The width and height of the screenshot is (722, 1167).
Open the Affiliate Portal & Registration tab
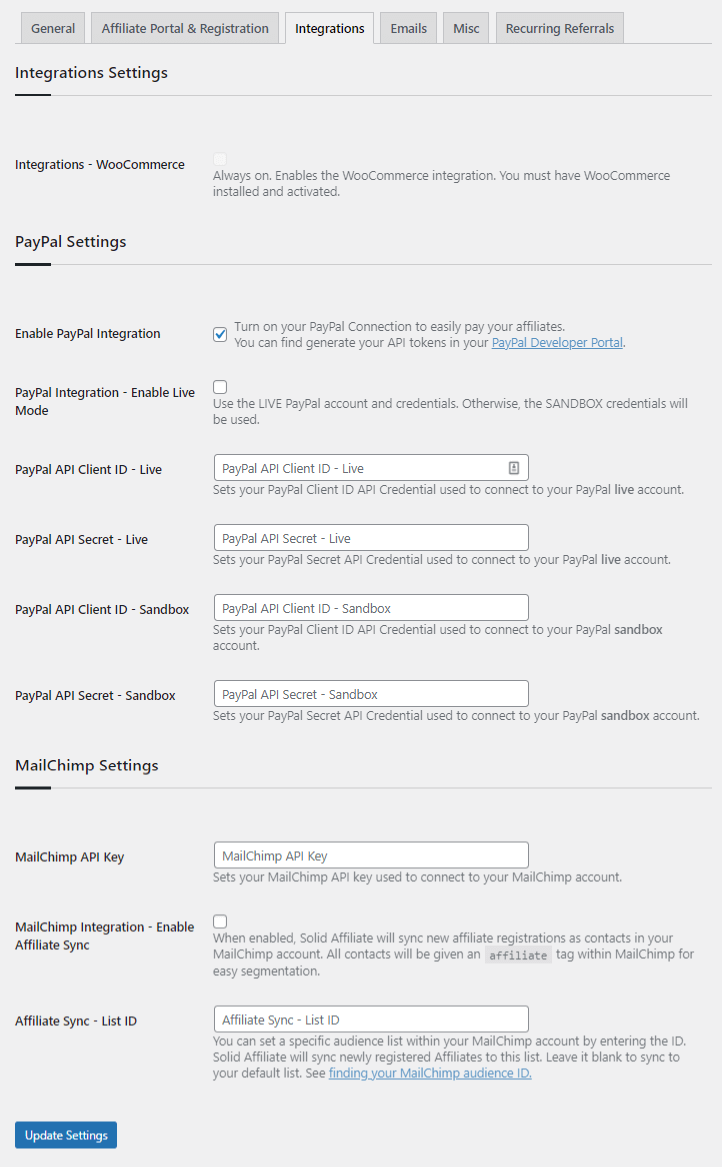point(184,27)
